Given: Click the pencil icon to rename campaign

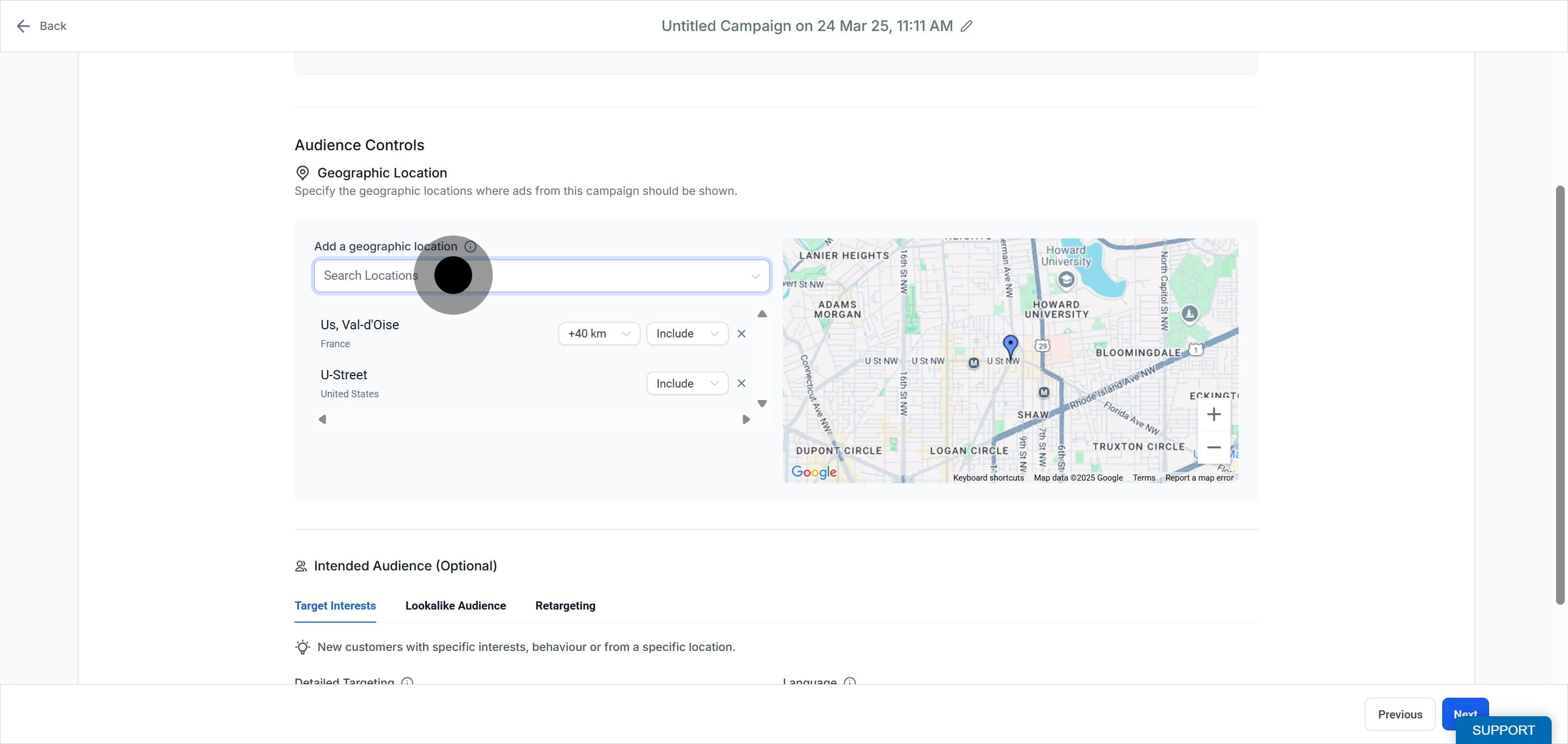Looking at the screenshot, I should pos(966,26).
